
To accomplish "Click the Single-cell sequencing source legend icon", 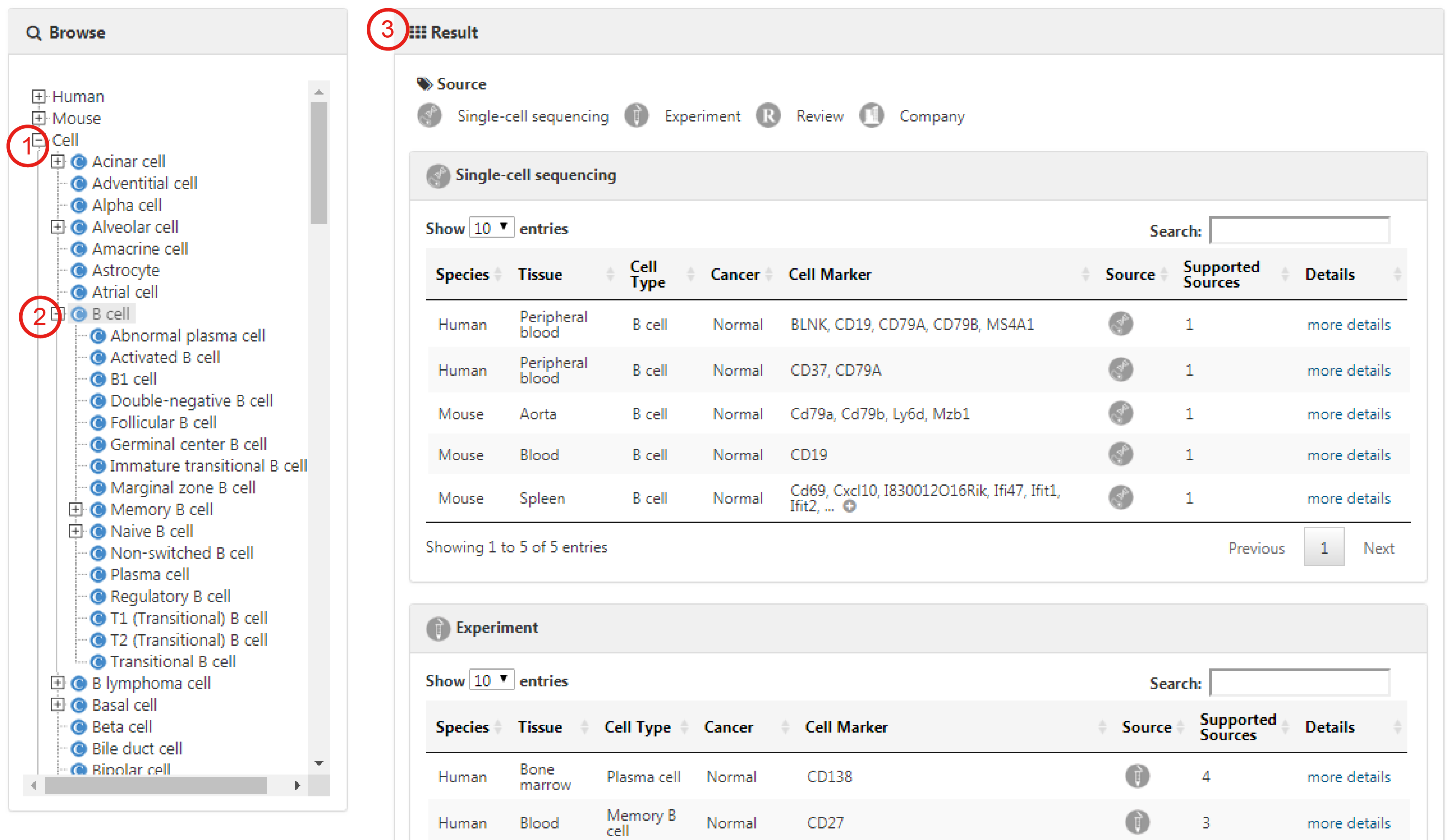I will click(430, 116).
